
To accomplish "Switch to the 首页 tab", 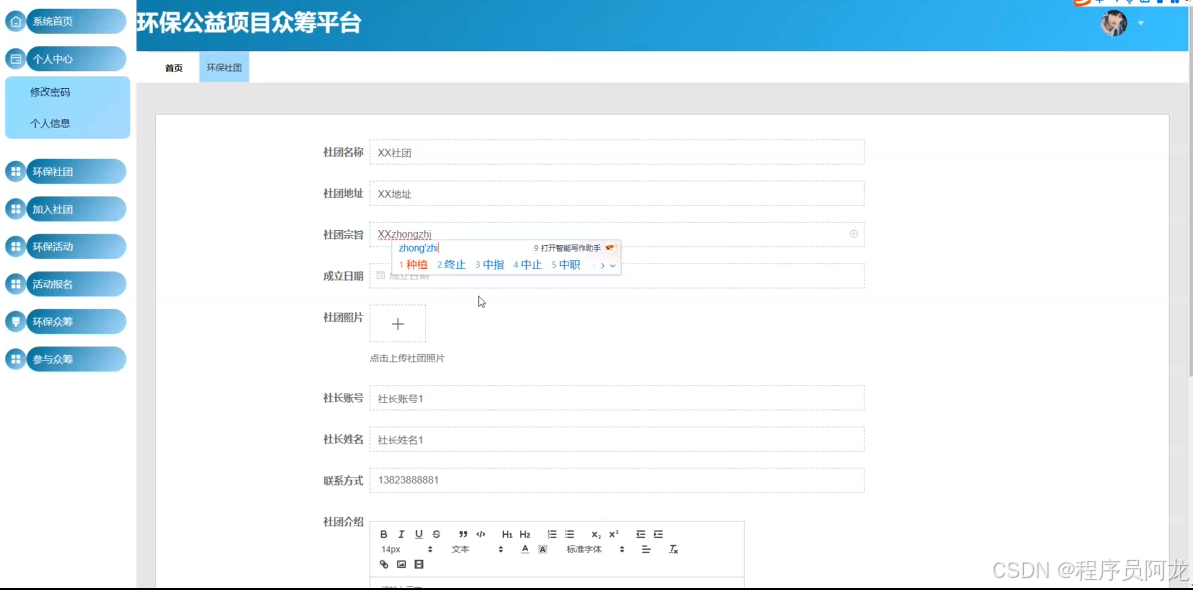I will [174, 68].
